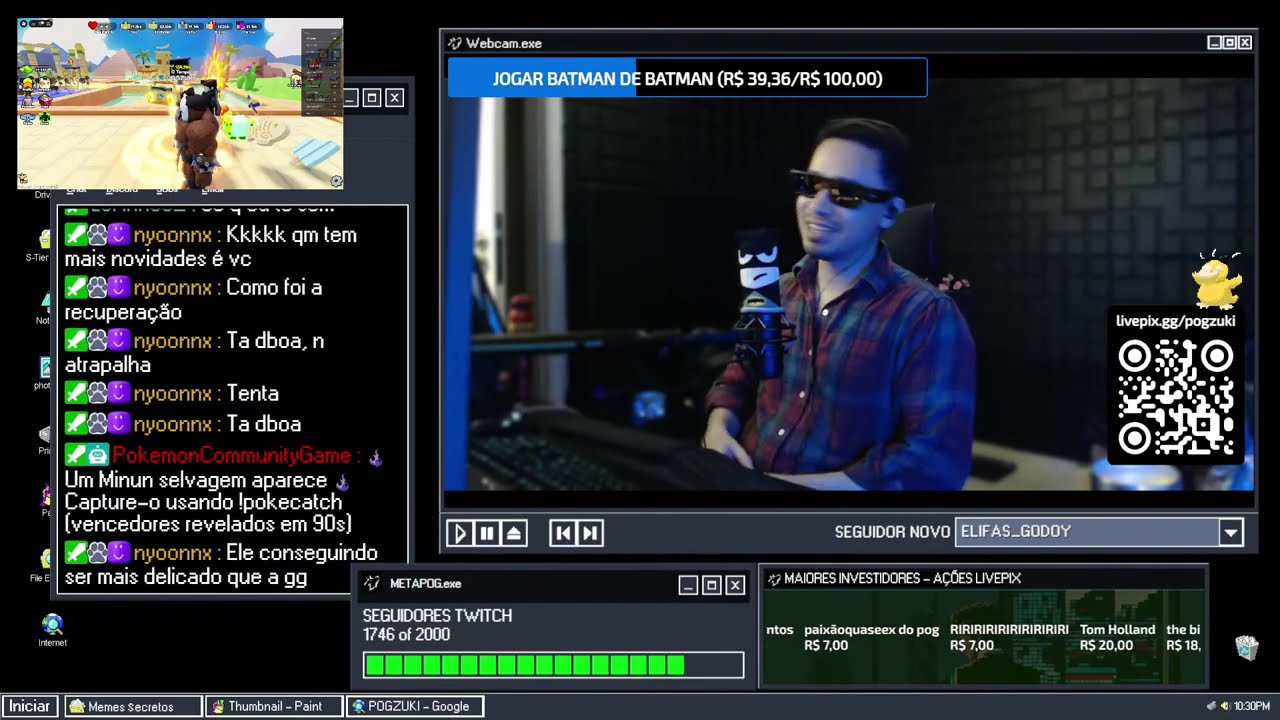The height and width of the screenshot is (720, 1280).
Task: Click the ELIFAS_GODOY follower field
Action: point(1087,532)
